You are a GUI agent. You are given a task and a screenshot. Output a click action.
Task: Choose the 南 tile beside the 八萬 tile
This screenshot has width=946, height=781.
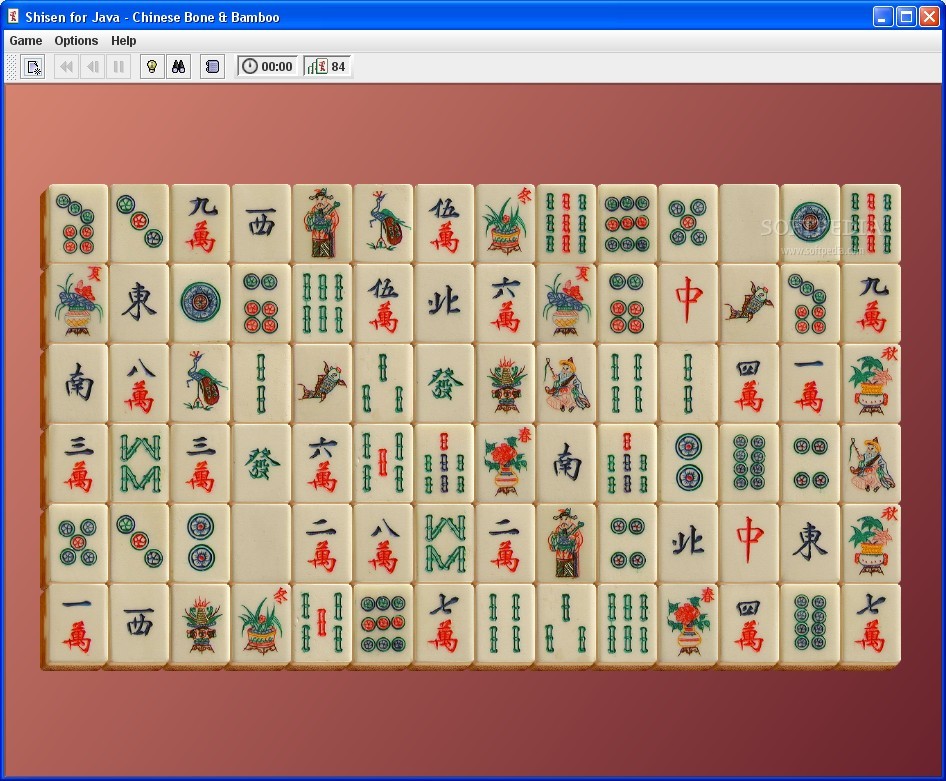pos(78,383)
